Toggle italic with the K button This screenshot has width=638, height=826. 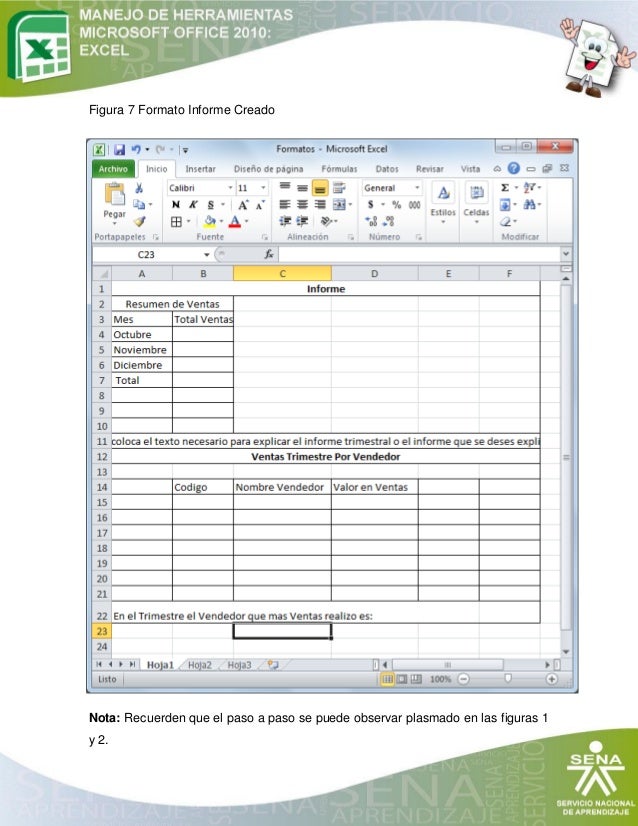point(193,205)
